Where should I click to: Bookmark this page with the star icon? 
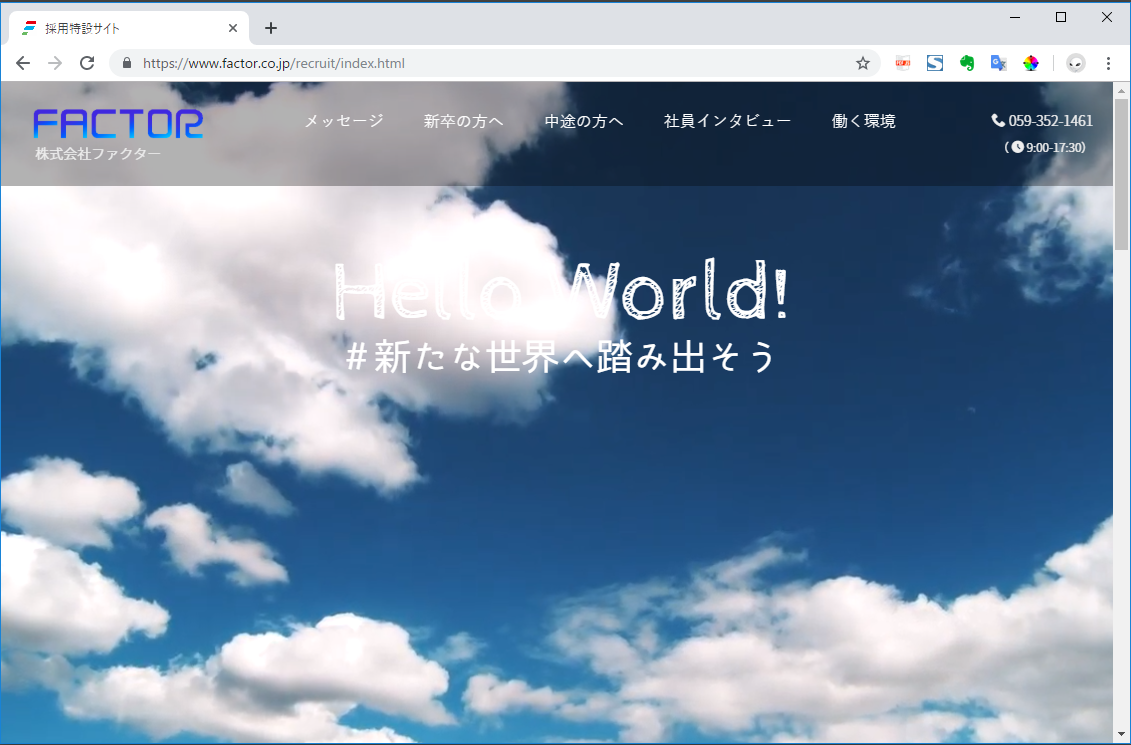(863, 63)
